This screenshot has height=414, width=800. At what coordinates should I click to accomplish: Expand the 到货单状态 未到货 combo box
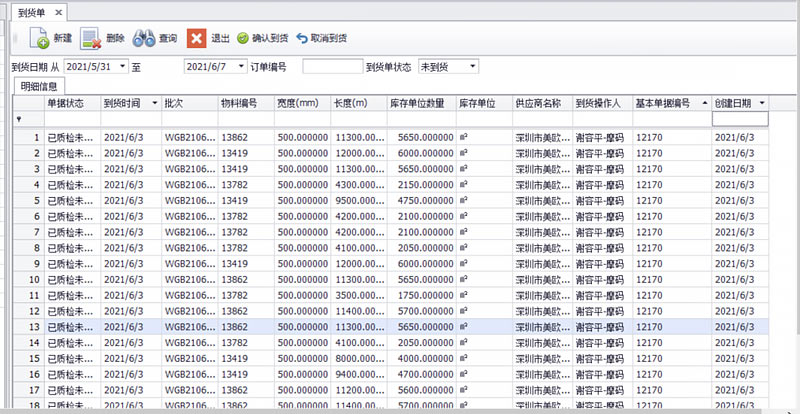(472, 66)
